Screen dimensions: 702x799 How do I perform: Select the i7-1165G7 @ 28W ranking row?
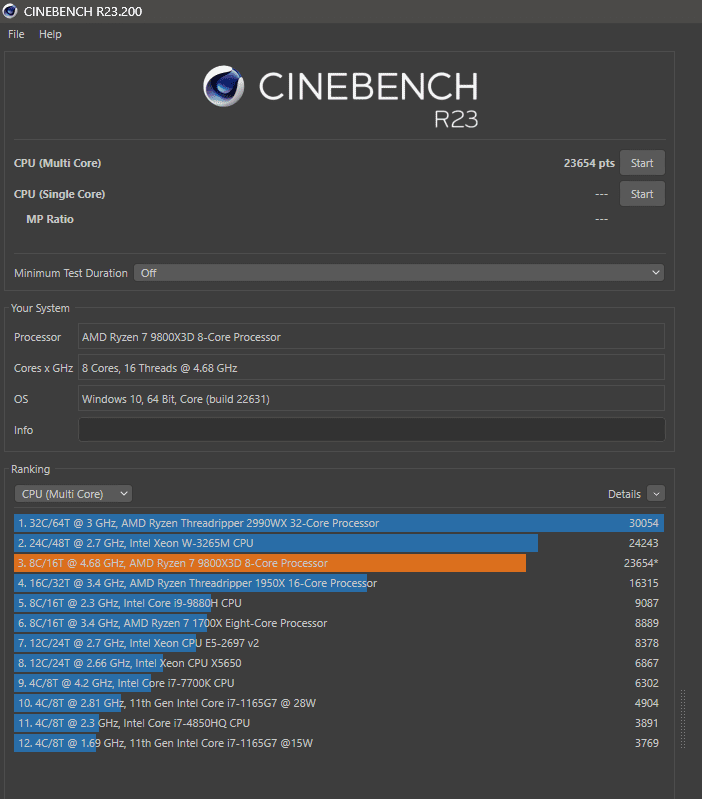tap(339, 703)
